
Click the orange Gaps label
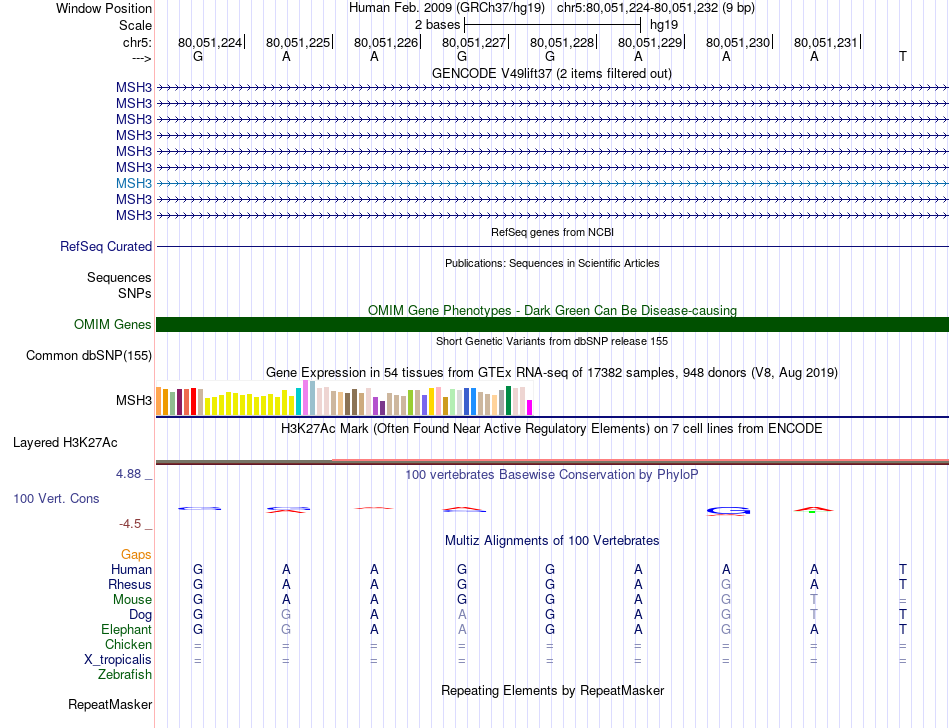click(x=136, y=554)
